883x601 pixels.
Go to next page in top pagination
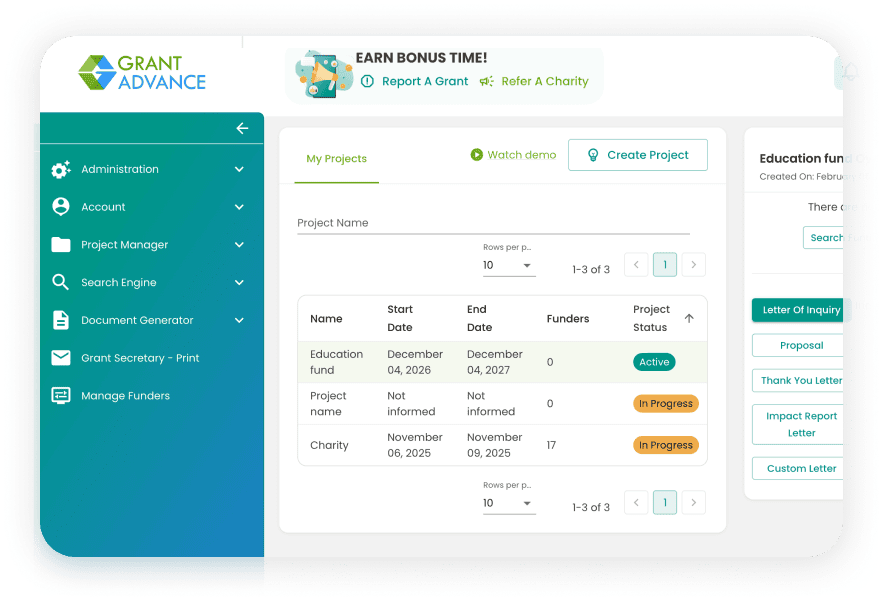point(694,265)
